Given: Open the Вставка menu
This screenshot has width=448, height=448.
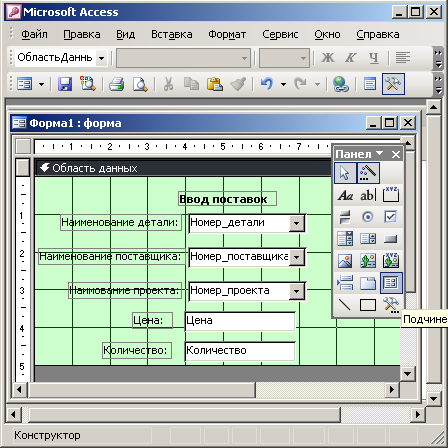Looking at the screenshot, I should pos(172,34).
